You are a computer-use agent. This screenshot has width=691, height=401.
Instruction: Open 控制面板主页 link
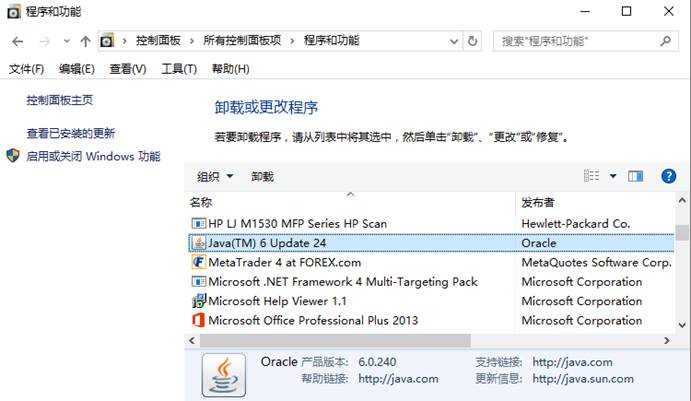coord(59,100)
